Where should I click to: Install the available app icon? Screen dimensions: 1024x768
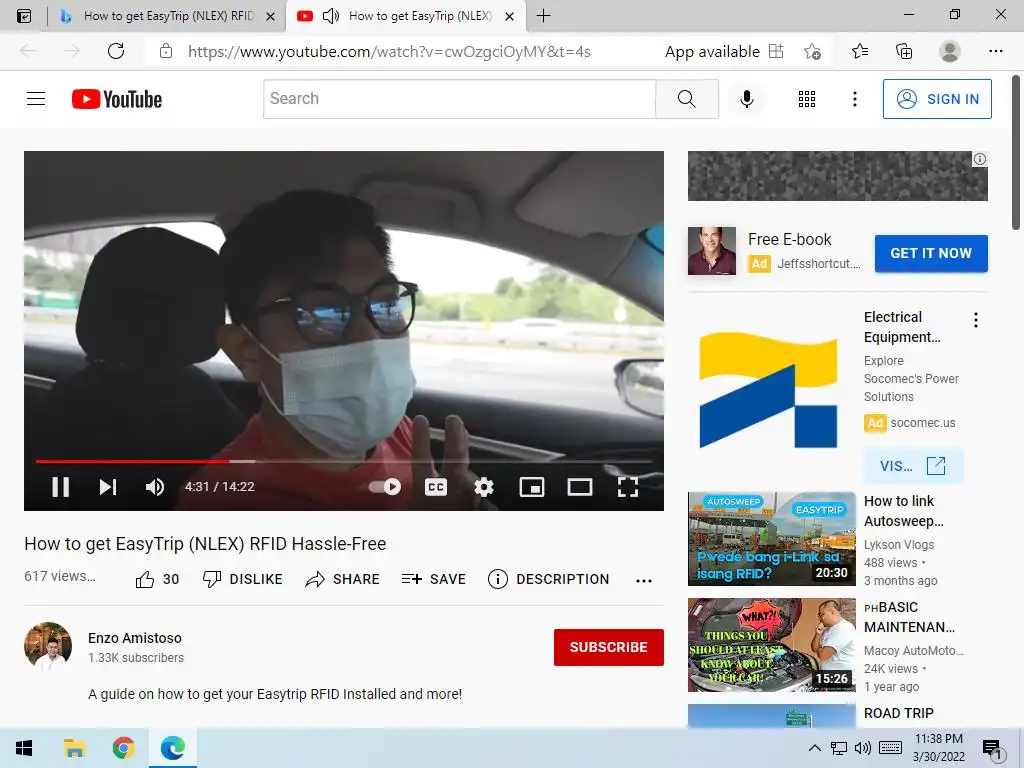point(776,51)
